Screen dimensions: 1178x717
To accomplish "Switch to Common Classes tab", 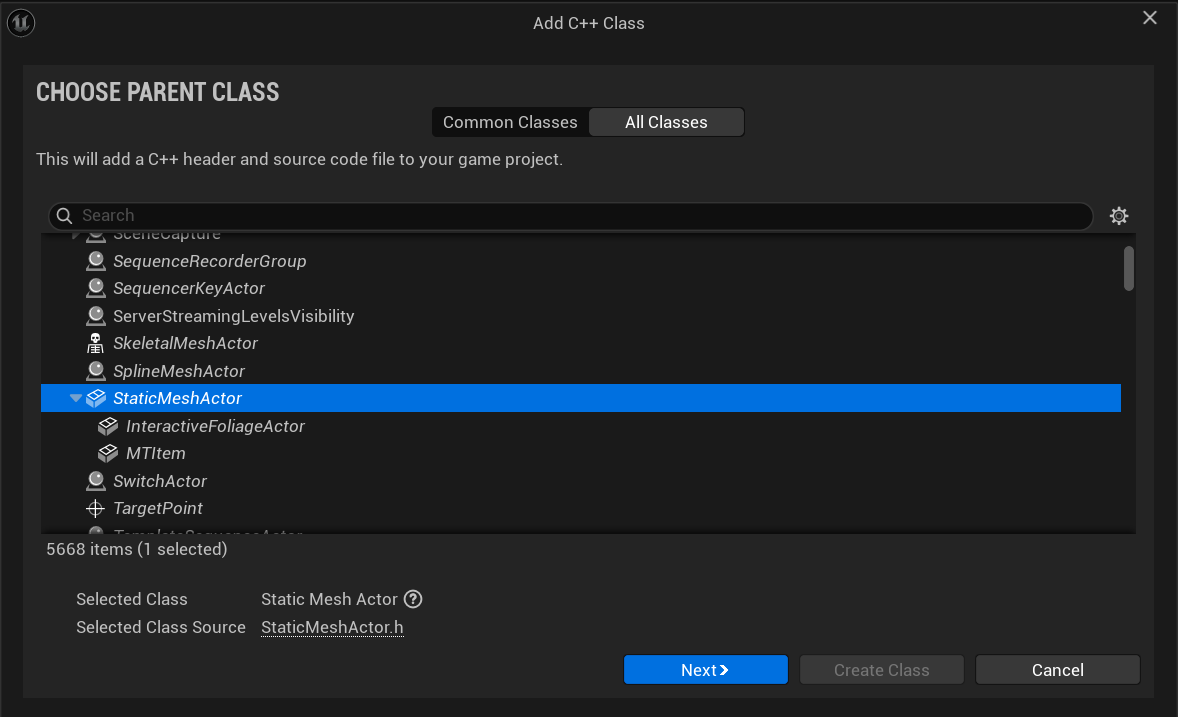I will pos(510,123).
